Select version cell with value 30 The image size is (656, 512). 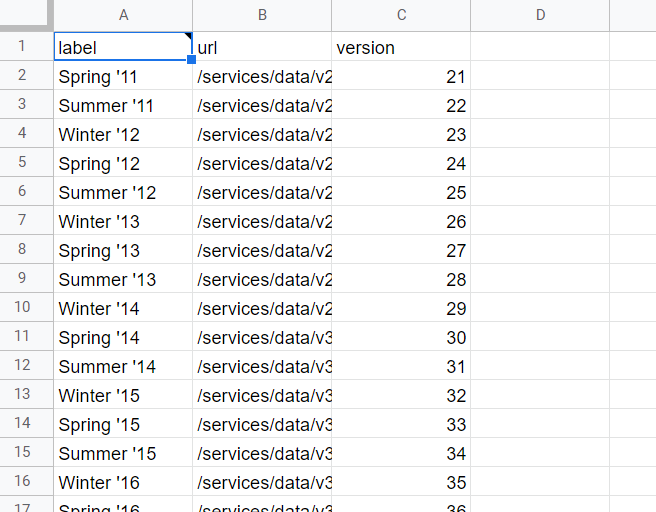coord(401,336)
